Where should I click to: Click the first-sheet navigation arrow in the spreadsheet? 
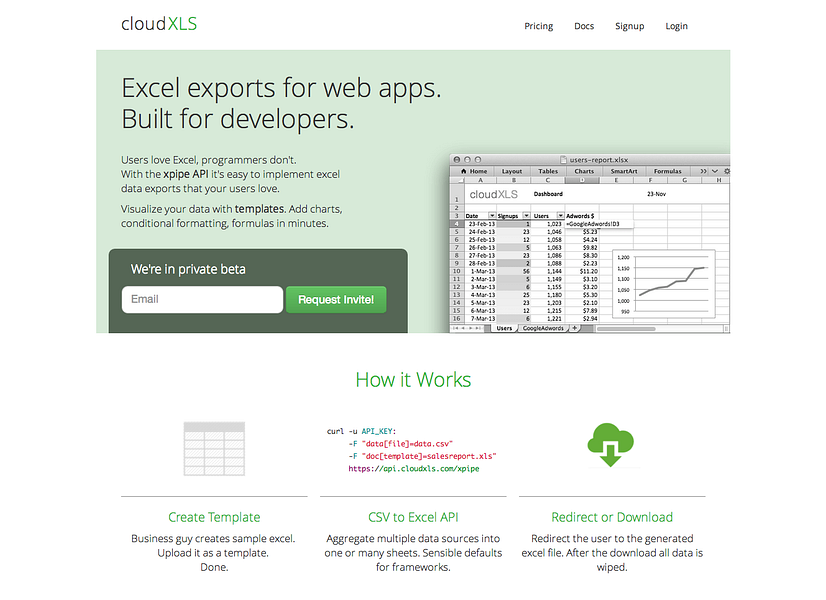click(x=457, y=327)
